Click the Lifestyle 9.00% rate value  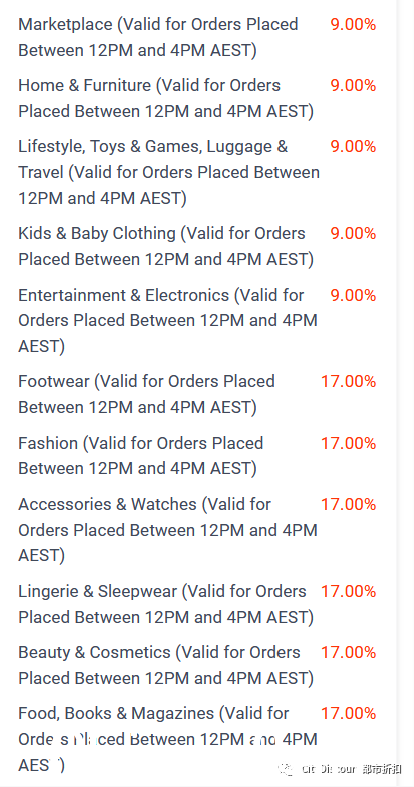[353, 147]
